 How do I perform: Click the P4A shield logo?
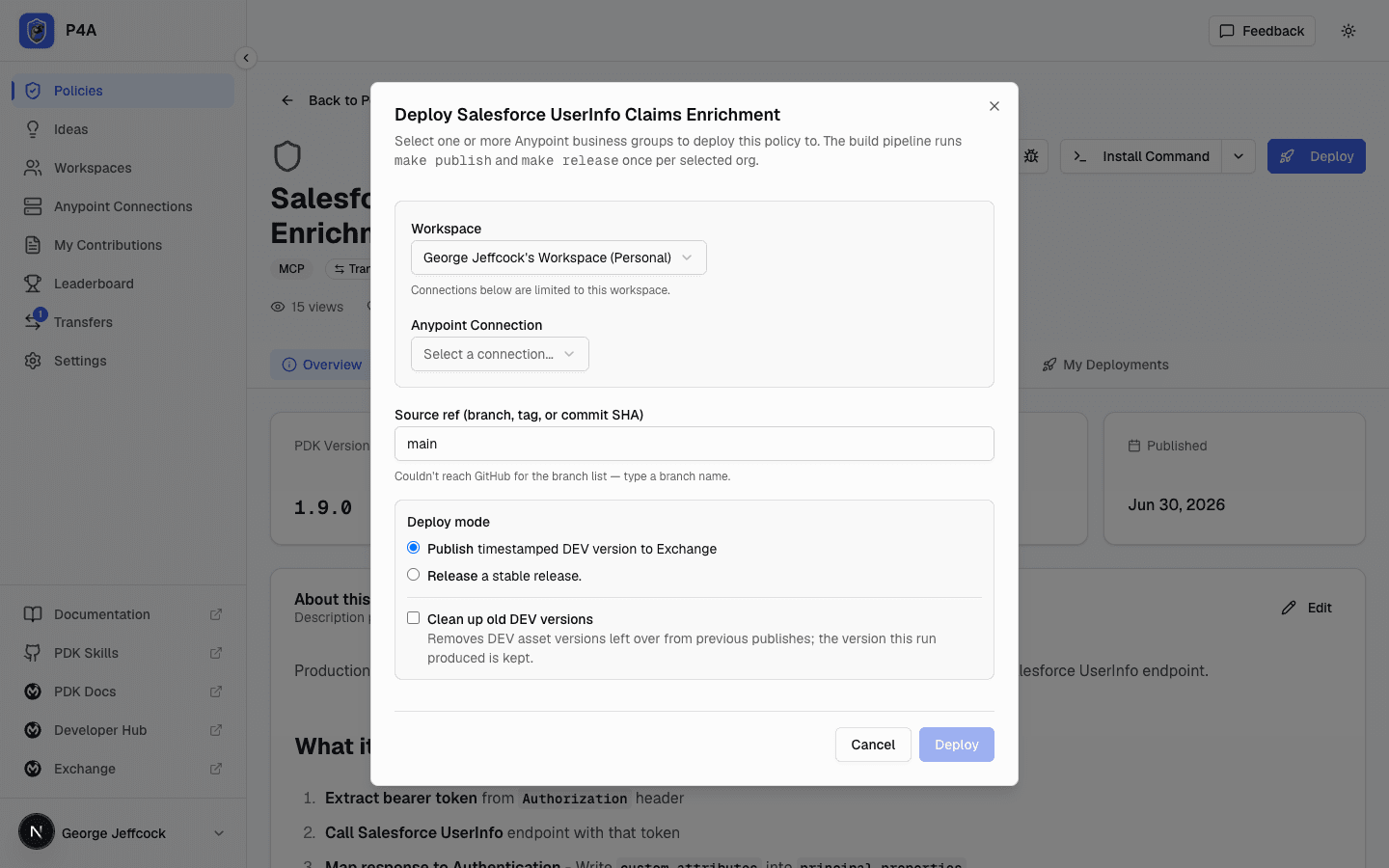(37, 31)
